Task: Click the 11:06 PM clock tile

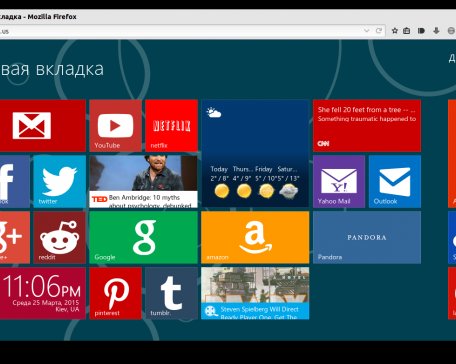Action: (43, 293)
